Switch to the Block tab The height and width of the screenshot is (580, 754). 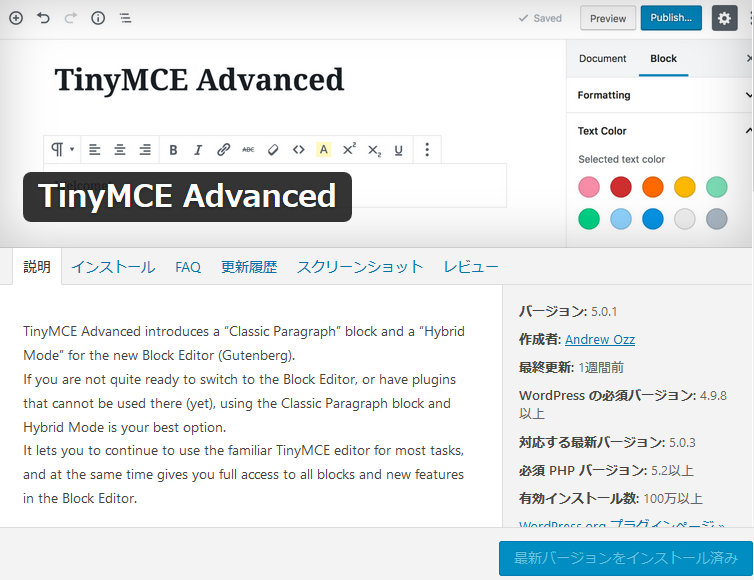pos(663,59)
